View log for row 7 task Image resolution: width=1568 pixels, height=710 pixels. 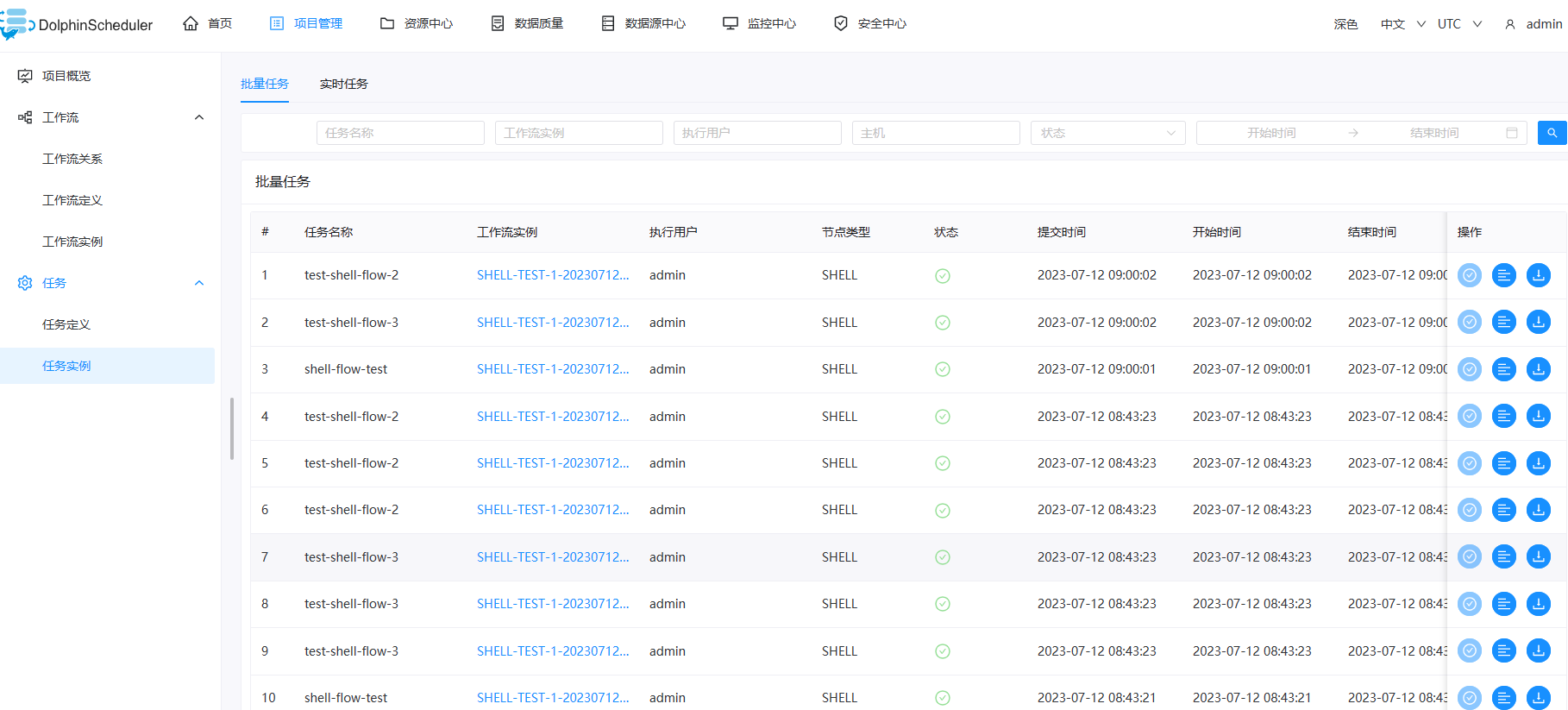point(1504,556)
